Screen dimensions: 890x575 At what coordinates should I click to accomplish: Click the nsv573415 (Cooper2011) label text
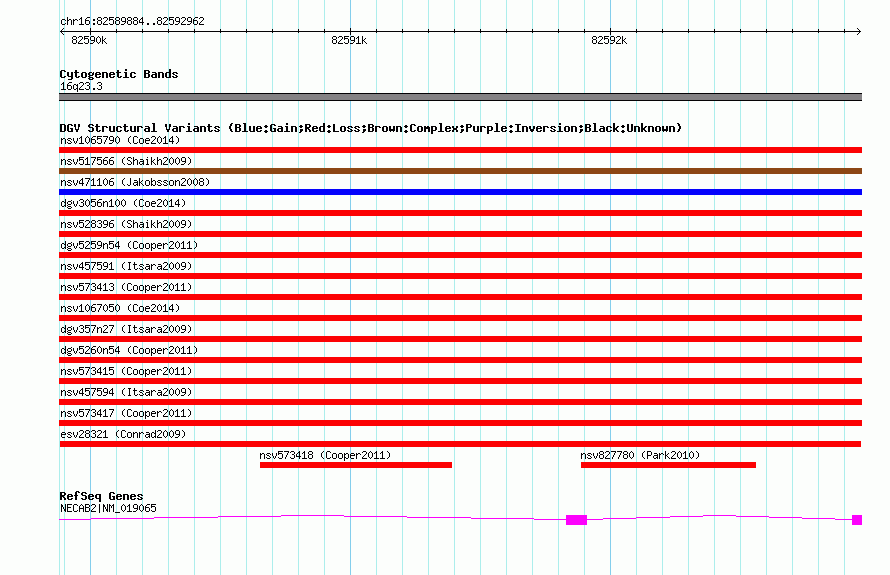tap(126, 371)
